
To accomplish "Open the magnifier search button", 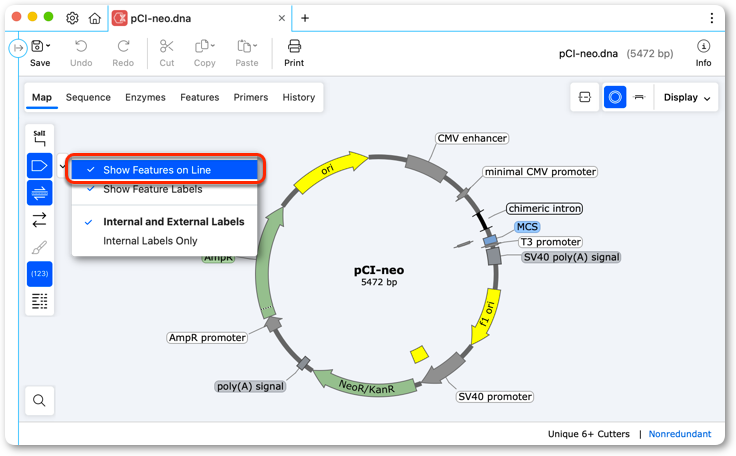I will point(39,400).
